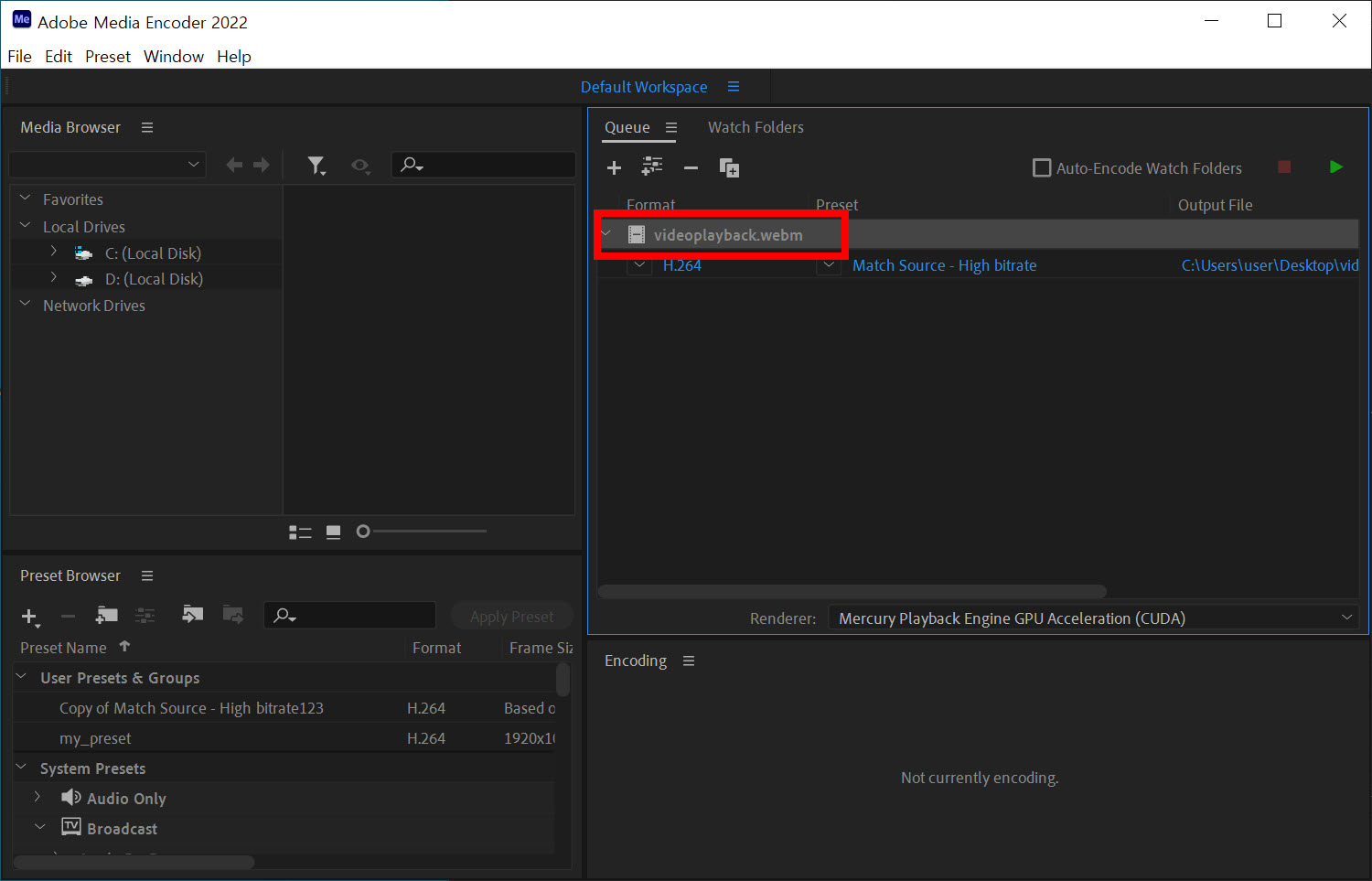
Task: Switch Media Browser to list view
Action: 300,532
